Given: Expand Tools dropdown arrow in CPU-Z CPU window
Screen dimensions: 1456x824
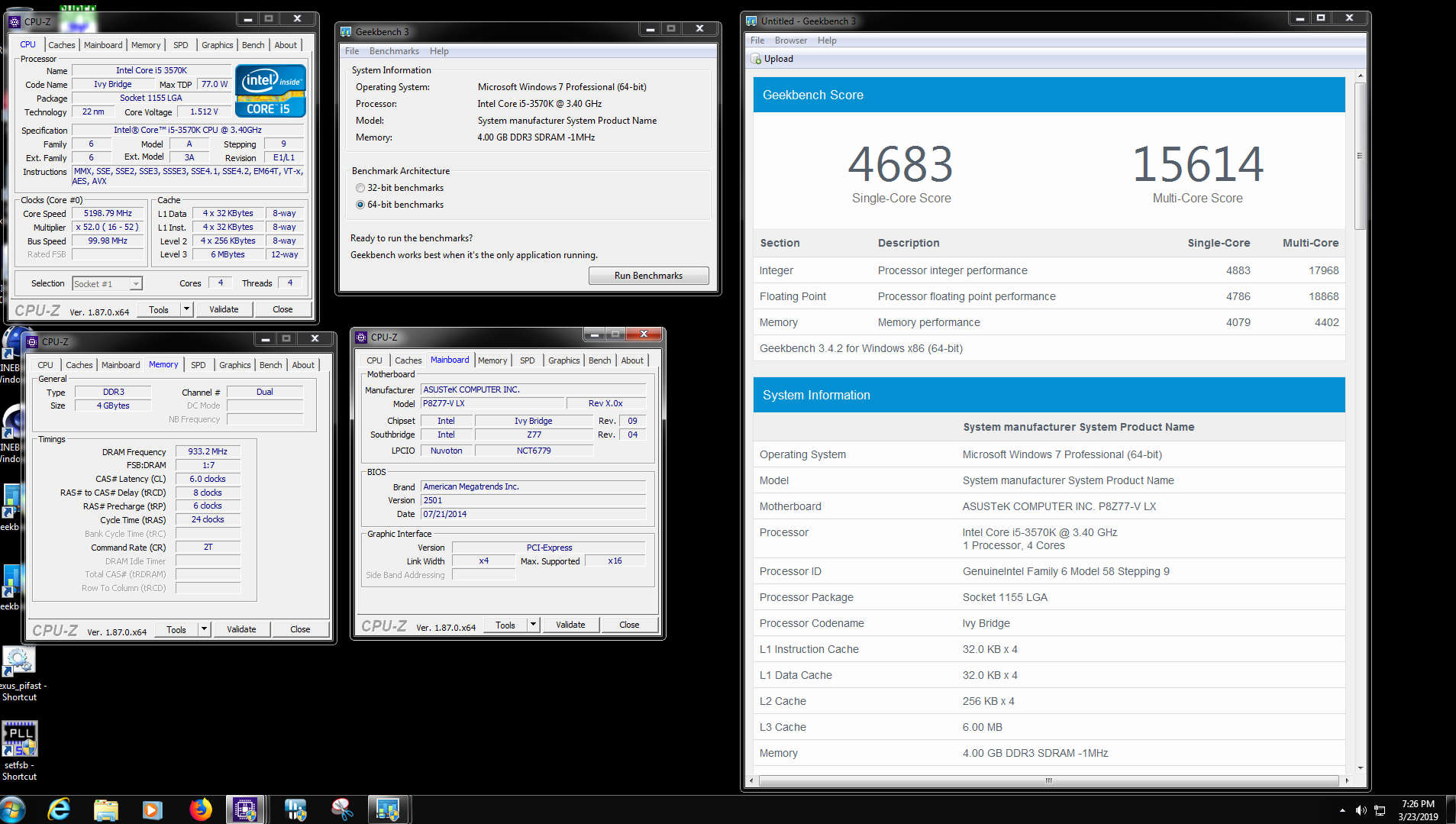Looking at the screenshot, I should [x=186, y=309].
